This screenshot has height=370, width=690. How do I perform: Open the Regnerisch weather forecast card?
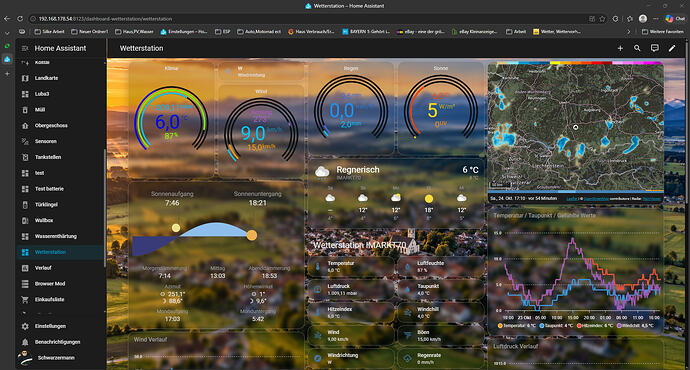(396, 192)
